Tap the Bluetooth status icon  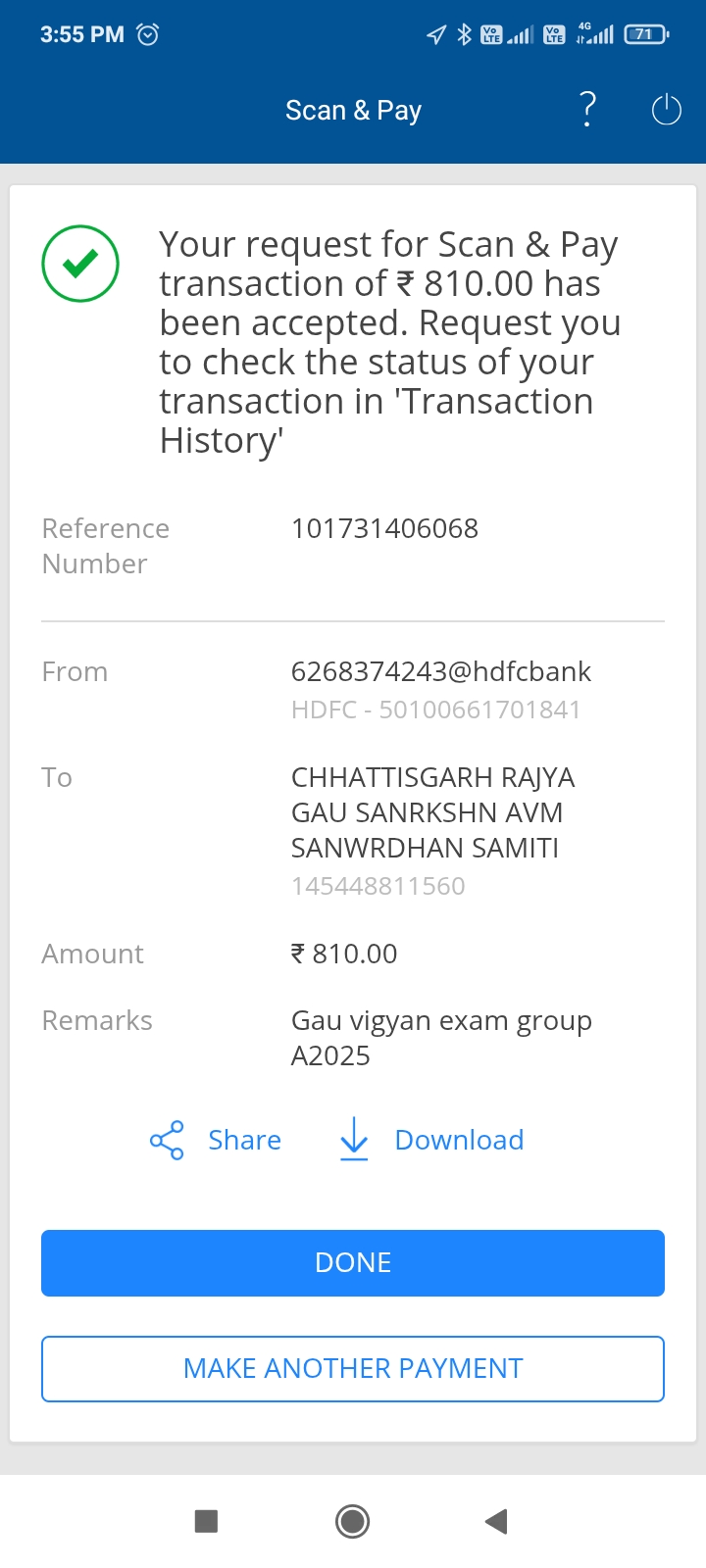click(x=465, y=34)
